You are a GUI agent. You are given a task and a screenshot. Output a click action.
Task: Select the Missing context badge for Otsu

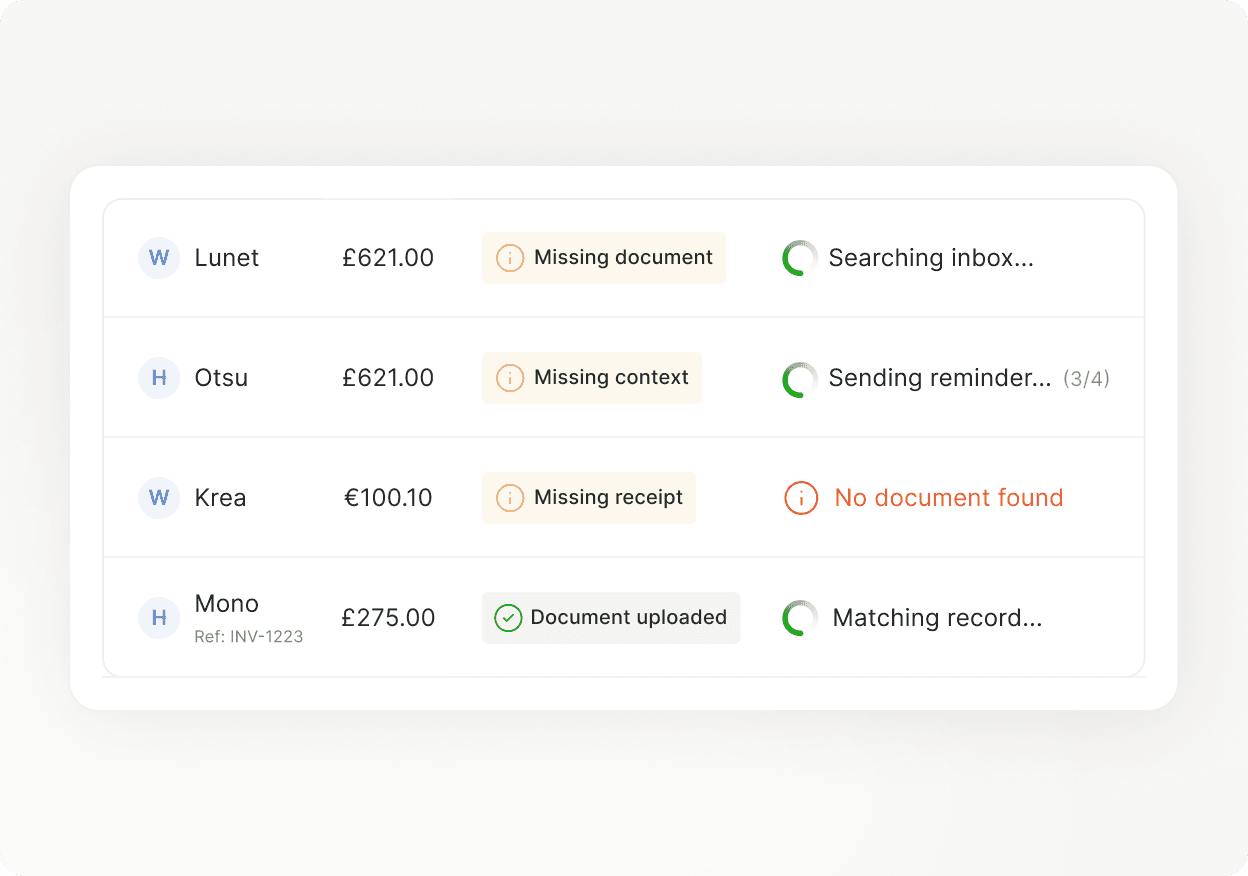click(591, 378)
